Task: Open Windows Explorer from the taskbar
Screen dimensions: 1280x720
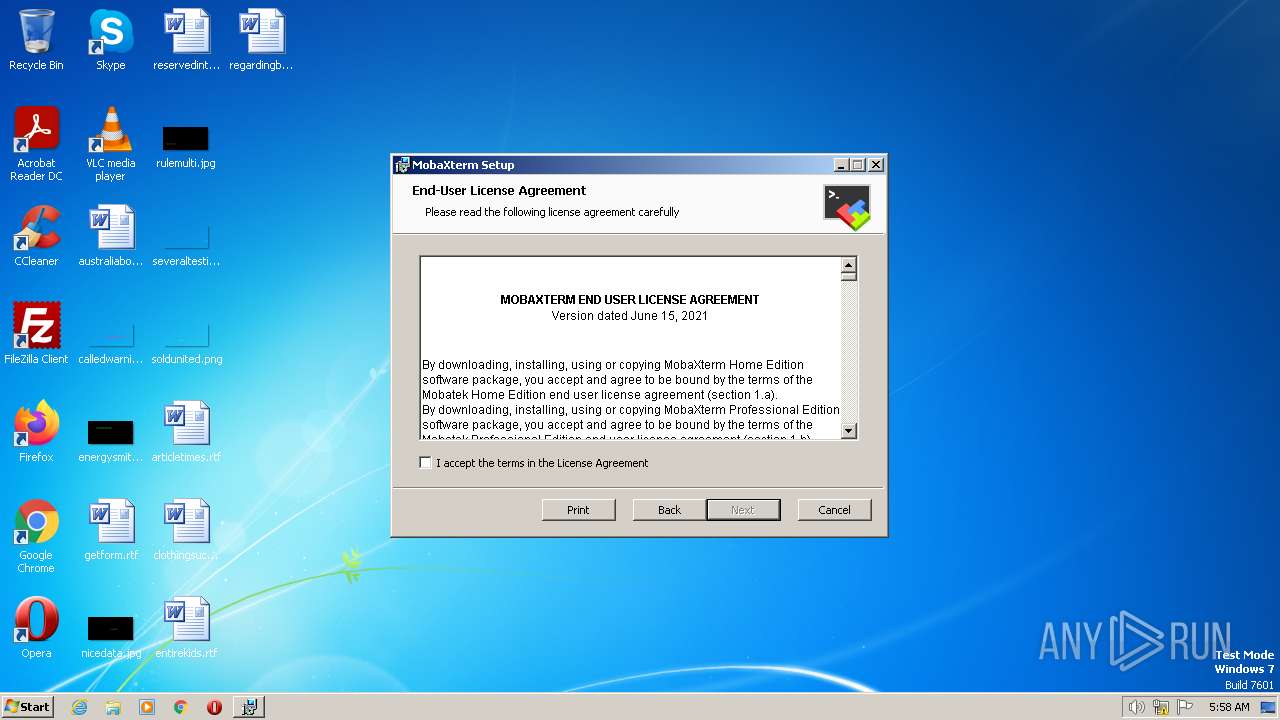Action: [x=113, y=707]
